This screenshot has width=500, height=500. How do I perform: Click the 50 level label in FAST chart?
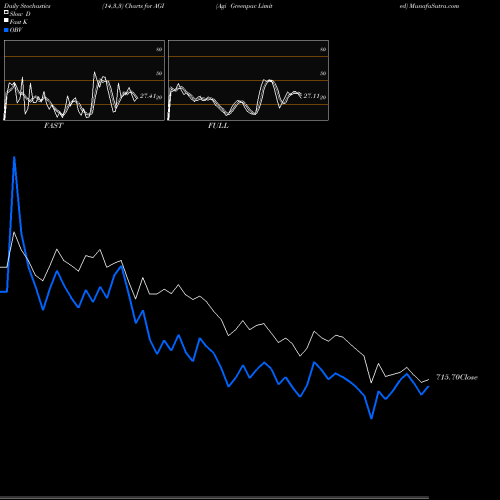click(159, 73)
